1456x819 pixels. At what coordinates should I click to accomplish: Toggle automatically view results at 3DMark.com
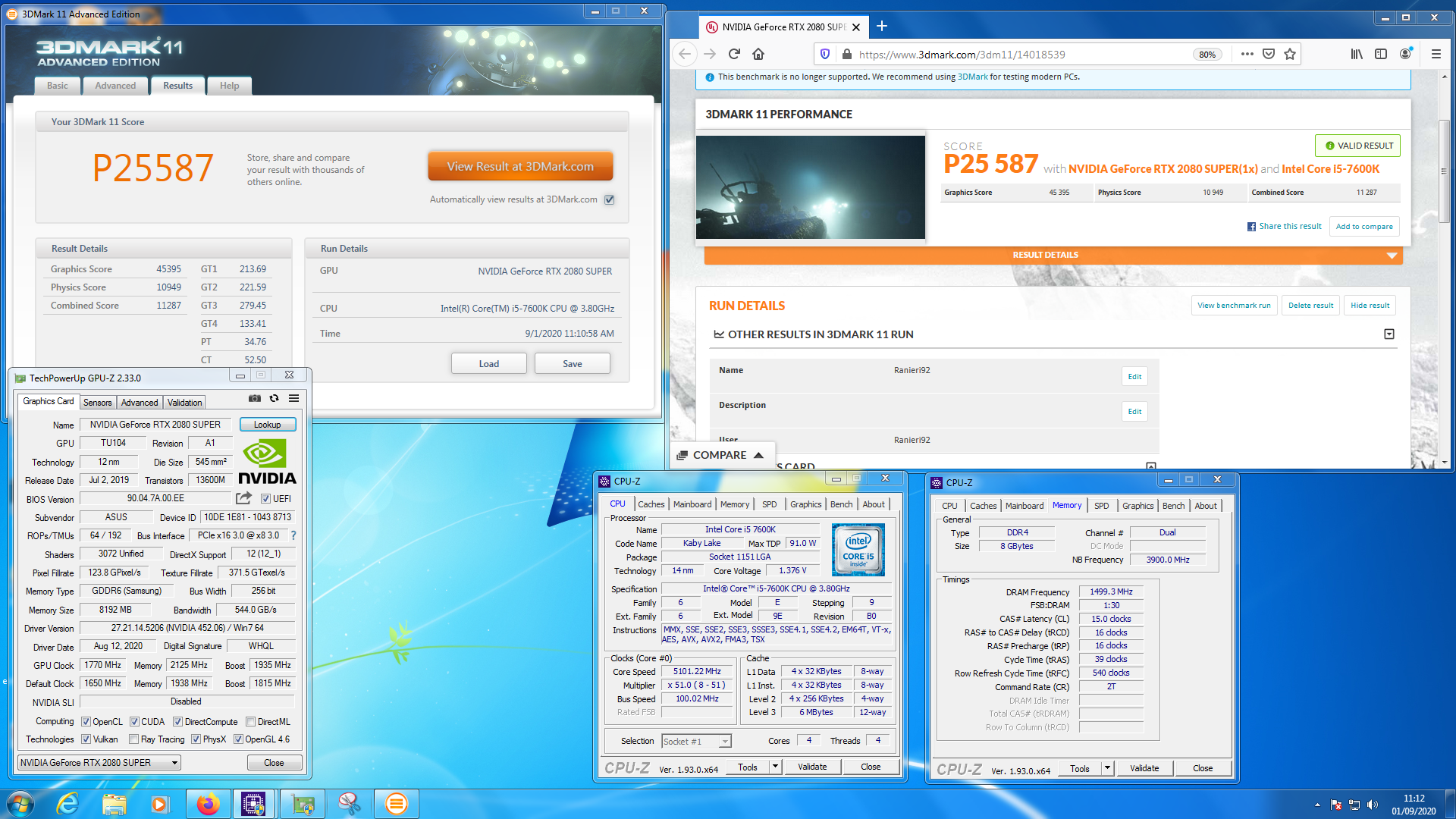610,199
